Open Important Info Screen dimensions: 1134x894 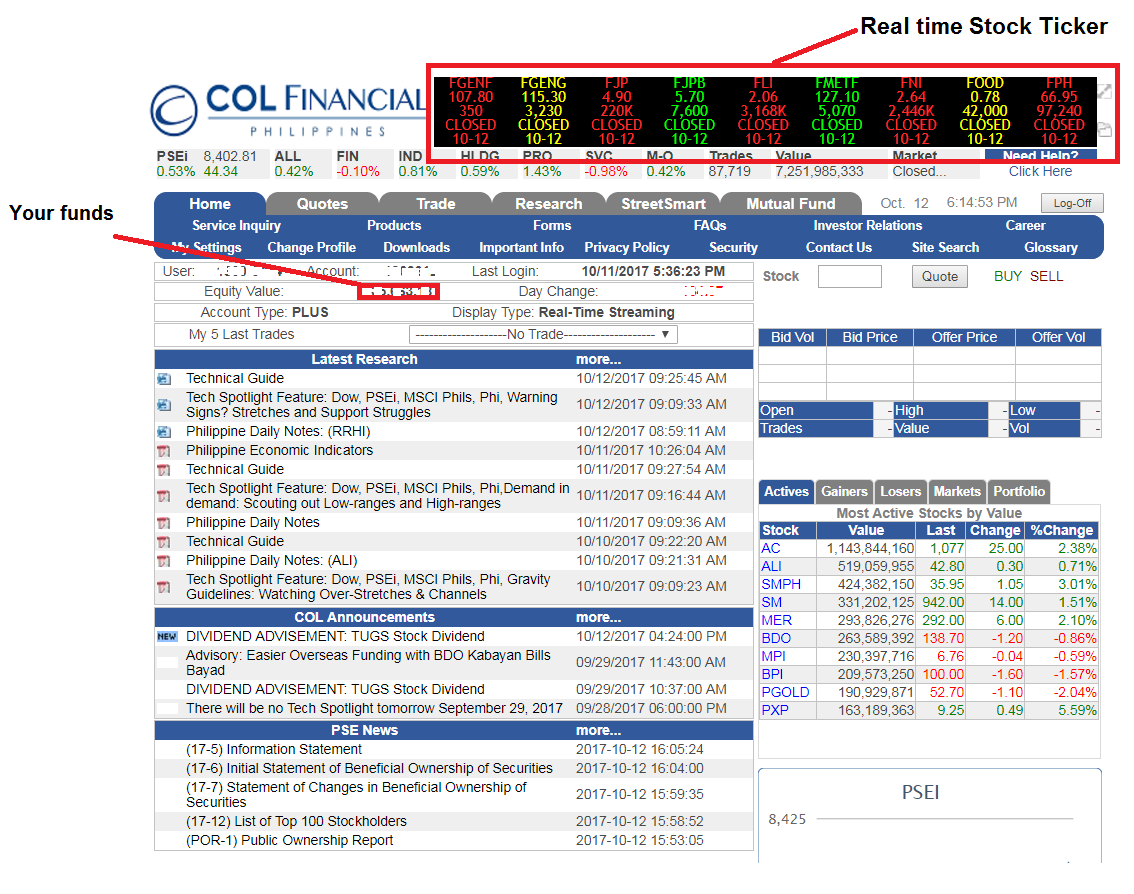(521, 247)
